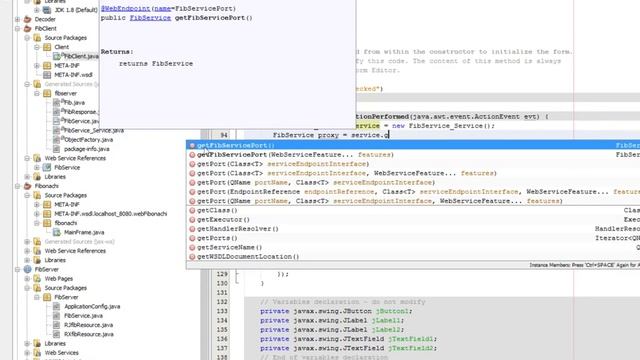
Task: Click the Fibonachi project icon
Action: click(x=28, y=186)
